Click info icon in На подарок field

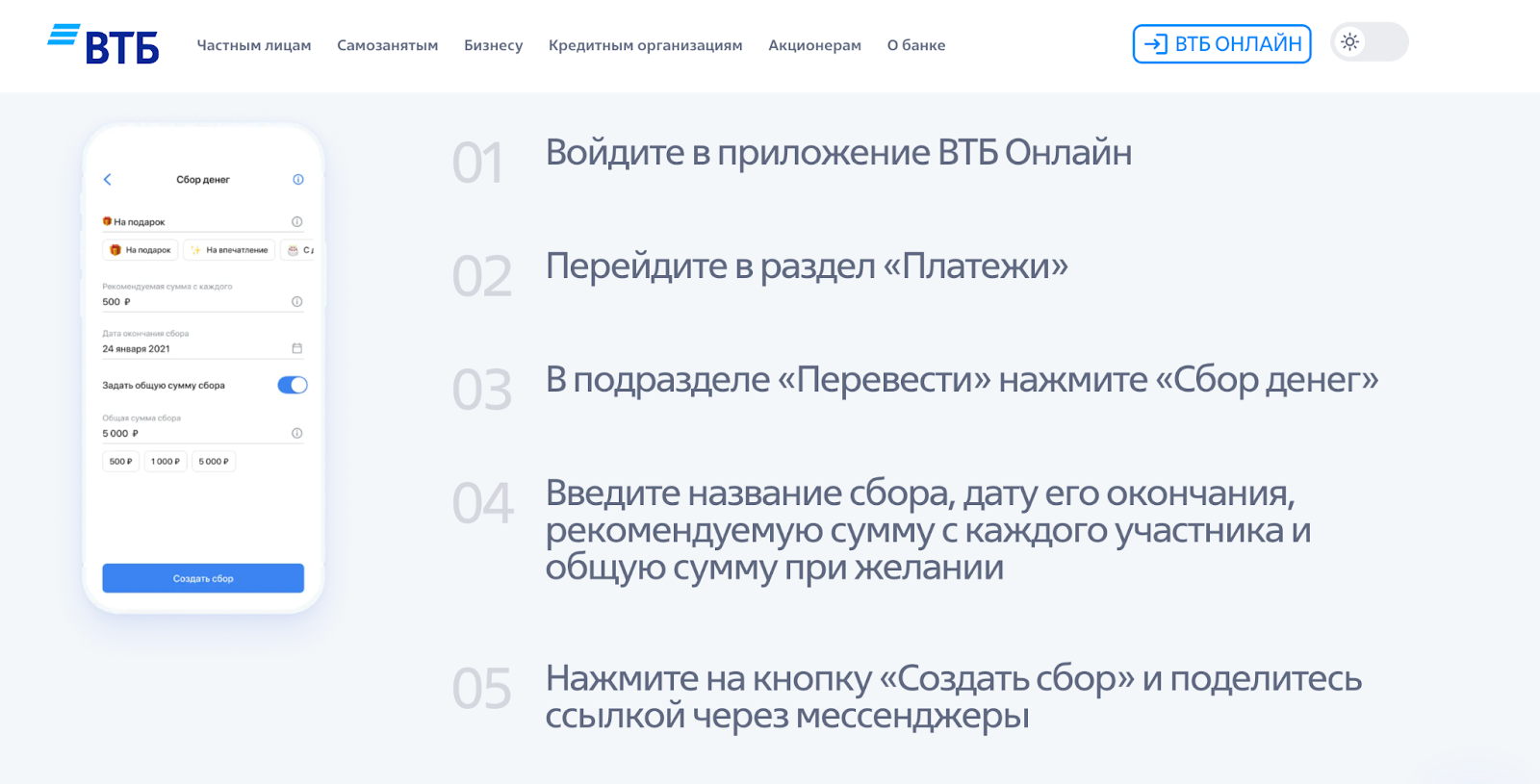pyautogui.click(x=296, y=222)
